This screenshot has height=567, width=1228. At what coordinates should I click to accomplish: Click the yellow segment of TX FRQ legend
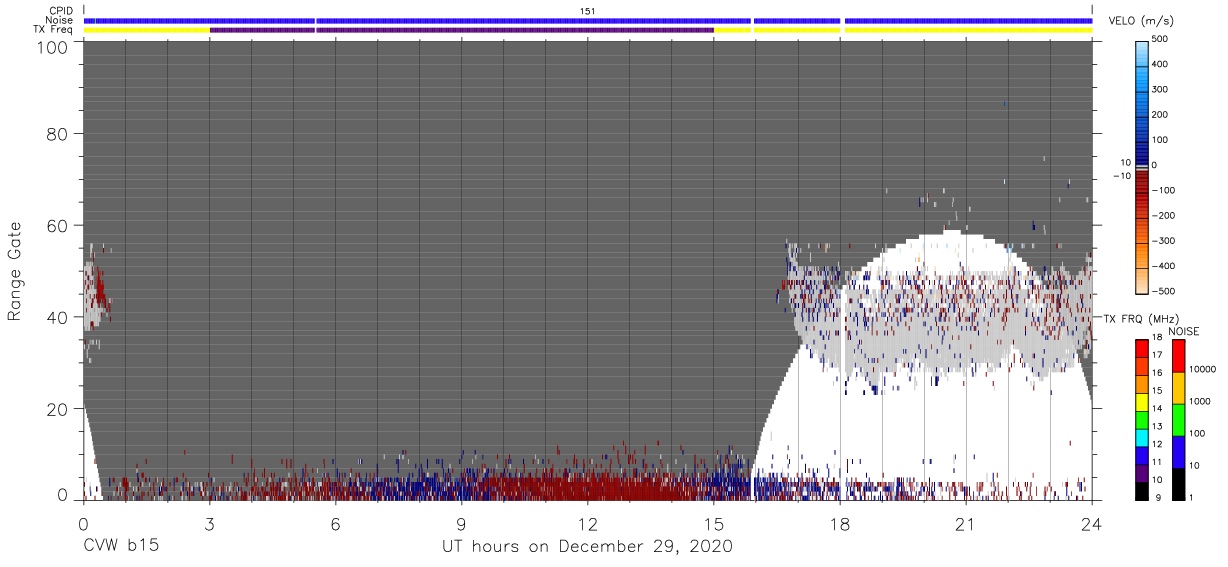tap(1142, 402)
